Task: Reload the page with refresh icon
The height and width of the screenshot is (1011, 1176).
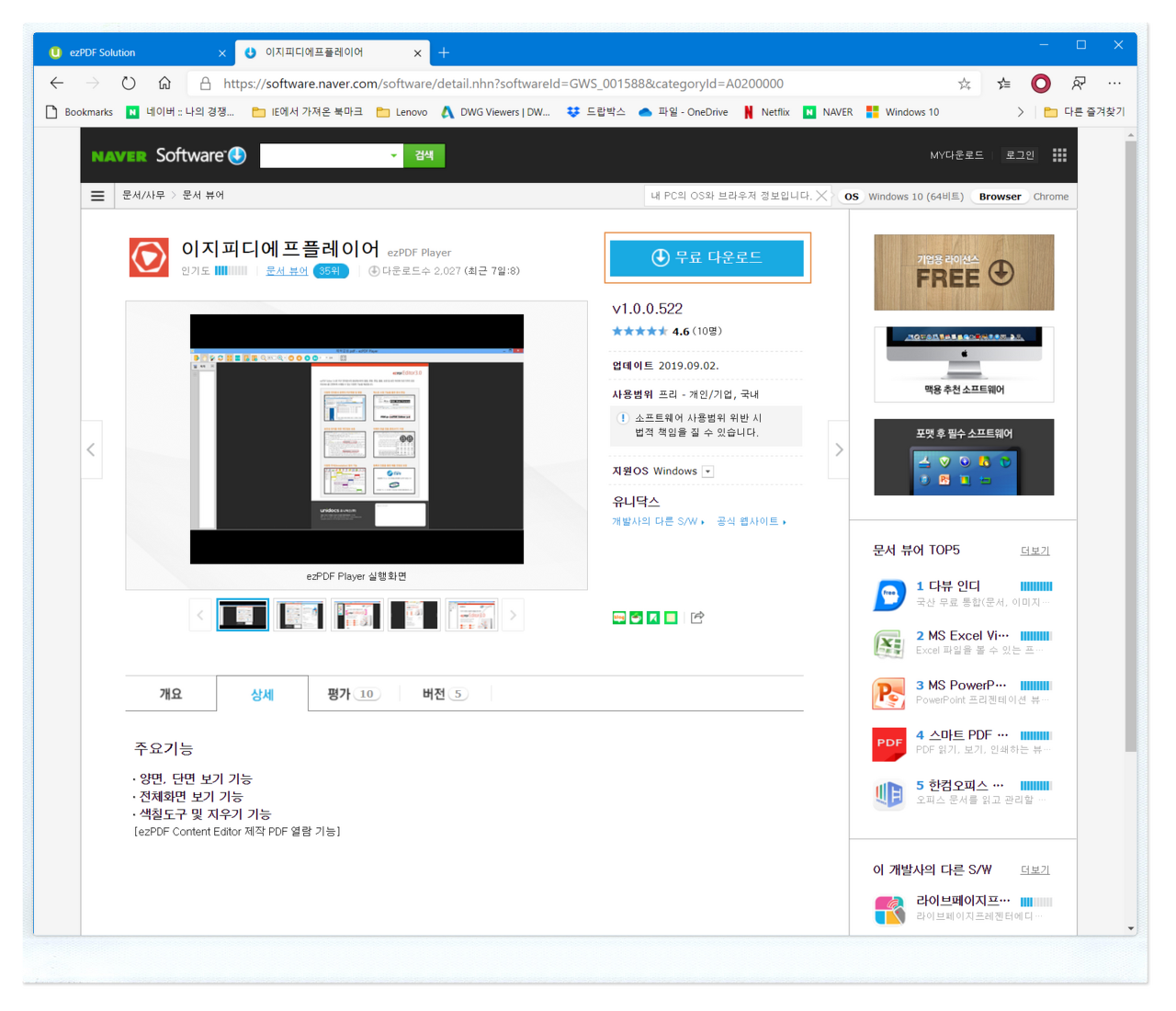Action: point(129,84)
